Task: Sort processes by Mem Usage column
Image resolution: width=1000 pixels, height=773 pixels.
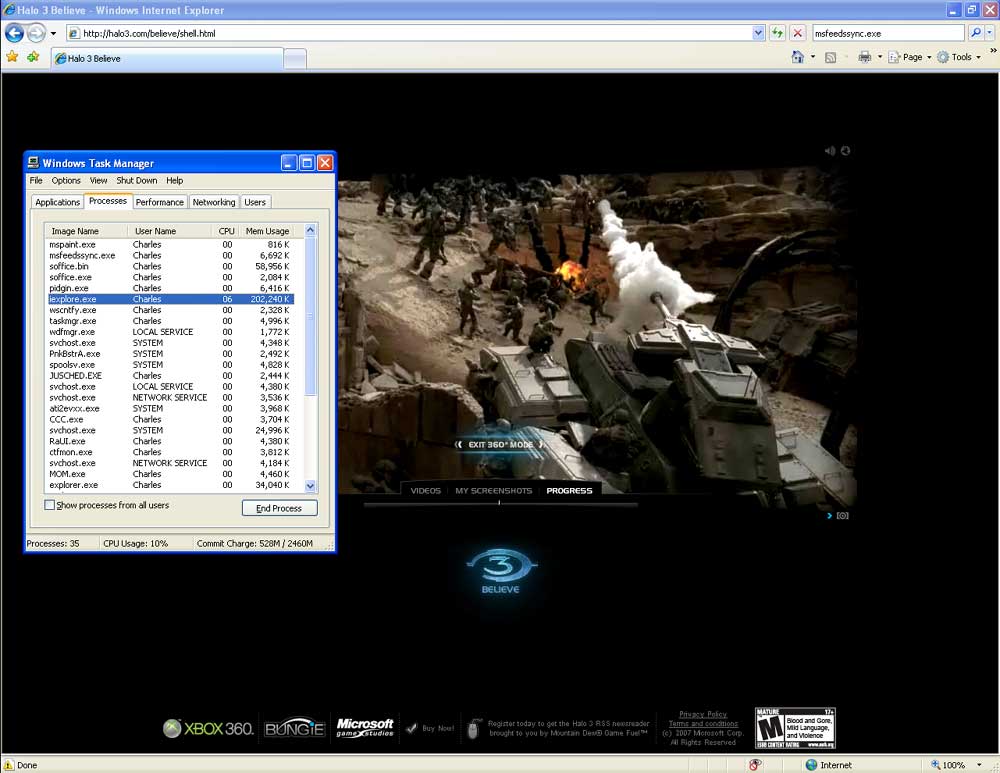Action: [267, 231]
